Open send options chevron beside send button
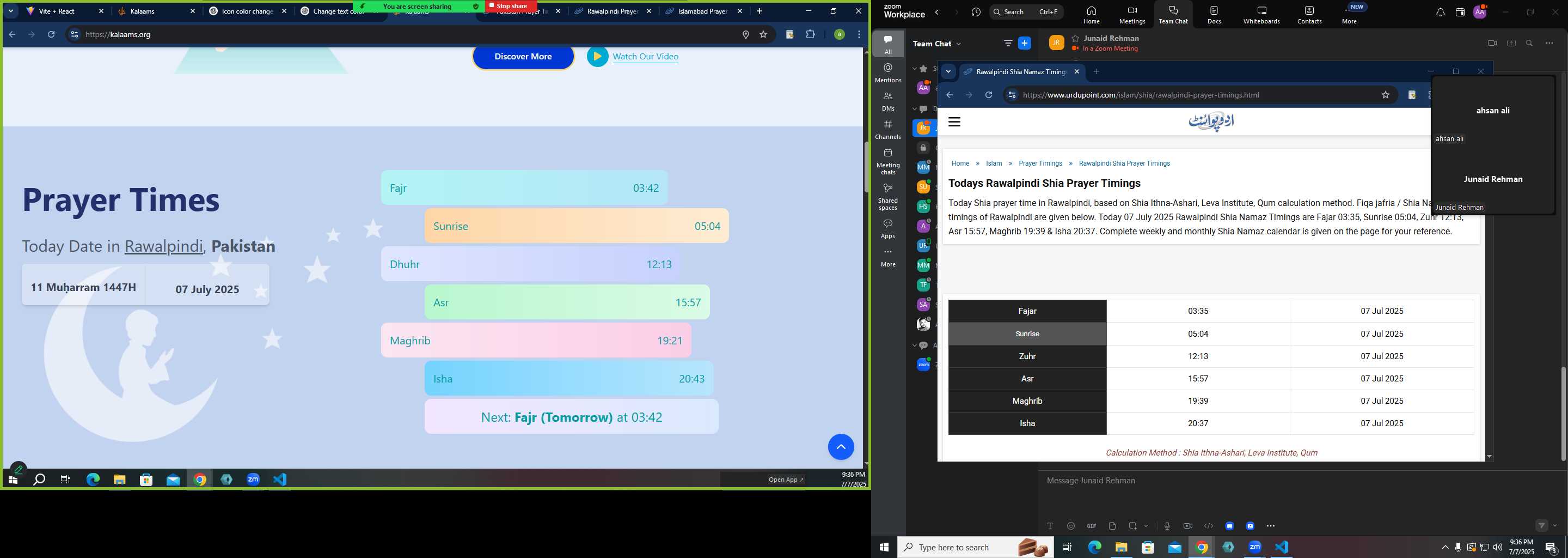Image resolution: width=1568 pixels, height=558 pixels. (1554, 525)
